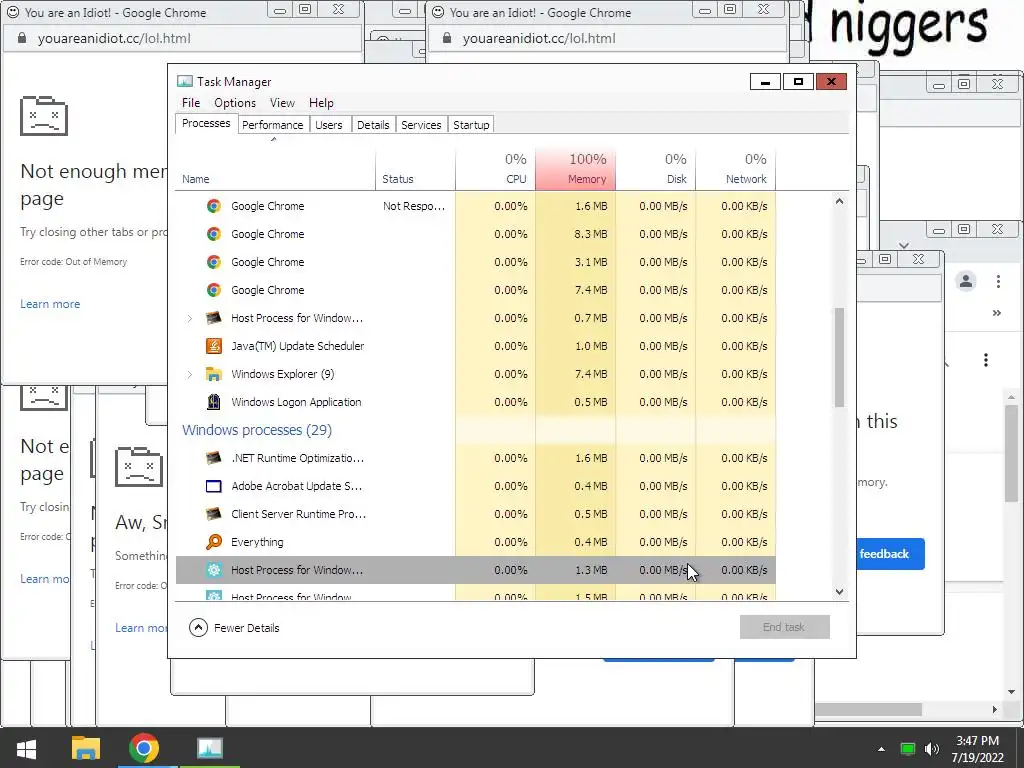
Task: Click the End task button
Action: pos(784,627)
